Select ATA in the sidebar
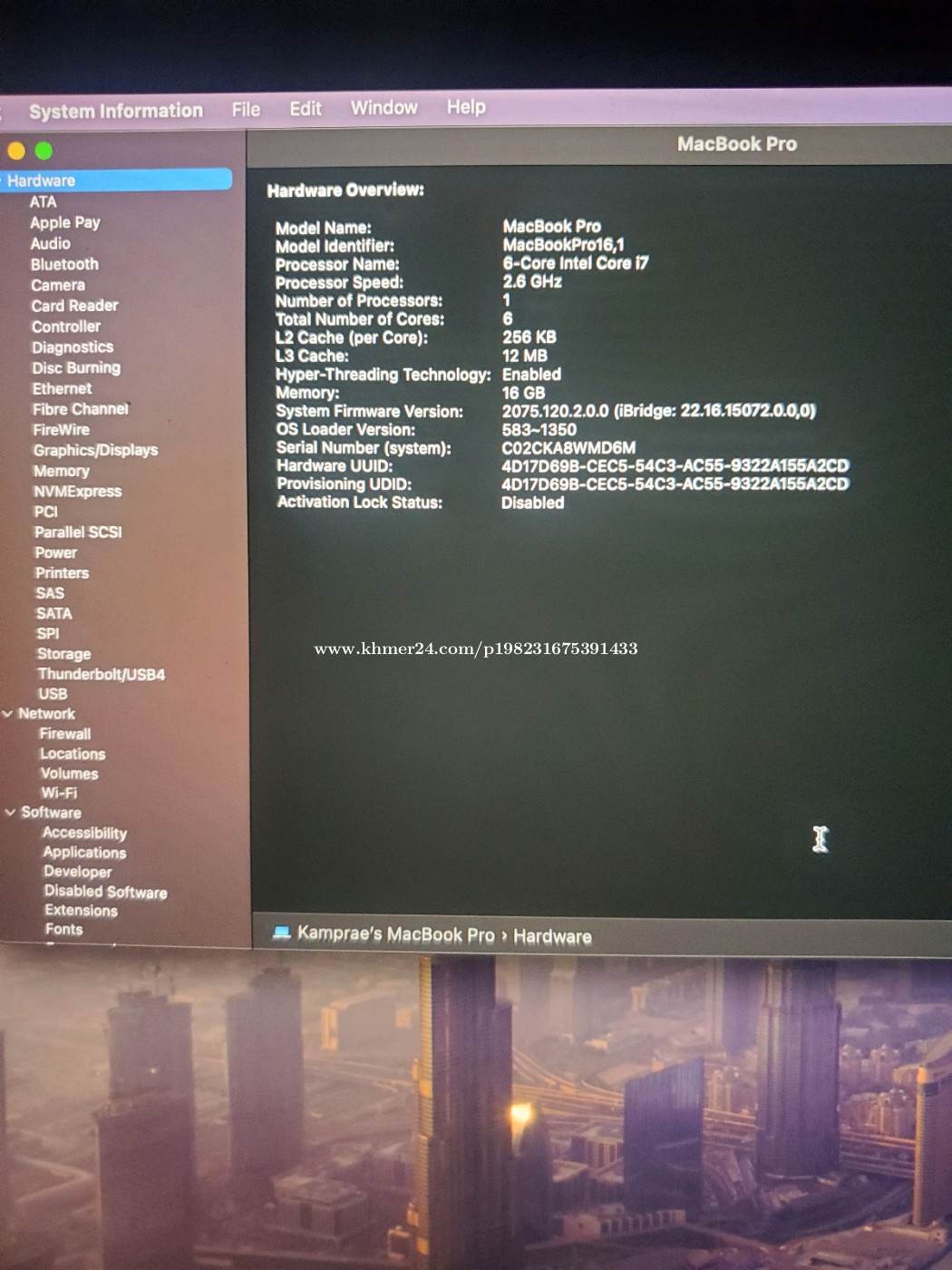This screenshot has width=952, height=1270. tap(43, 201)
